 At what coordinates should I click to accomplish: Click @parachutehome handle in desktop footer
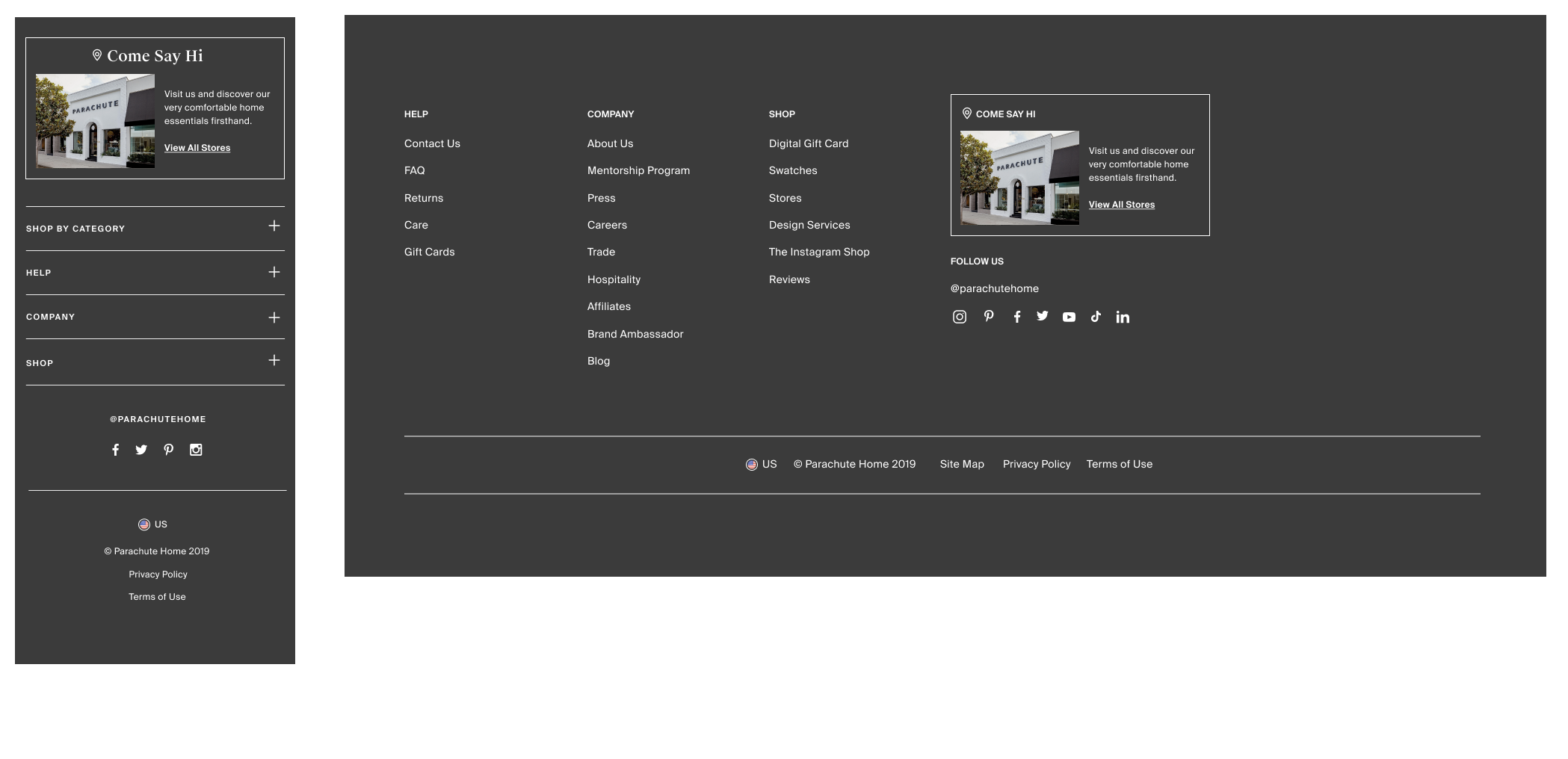pyautogui.click(x=995, y=288)
